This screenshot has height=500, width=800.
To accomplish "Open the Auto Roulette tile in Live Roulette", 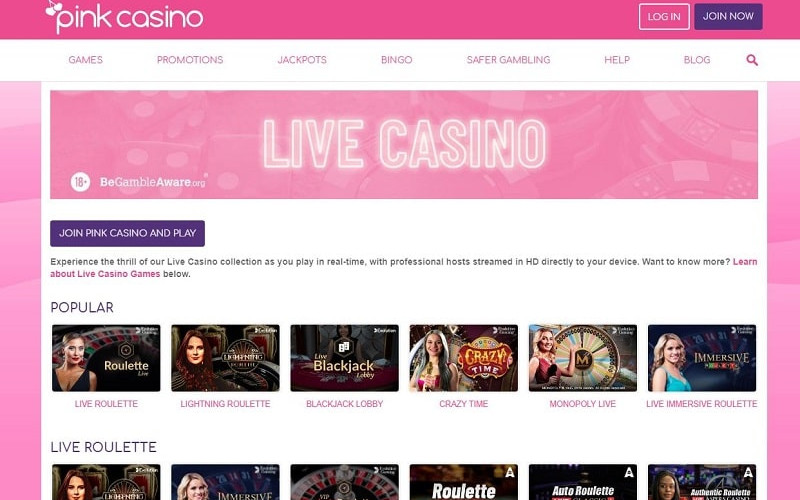I will [583, 482].
